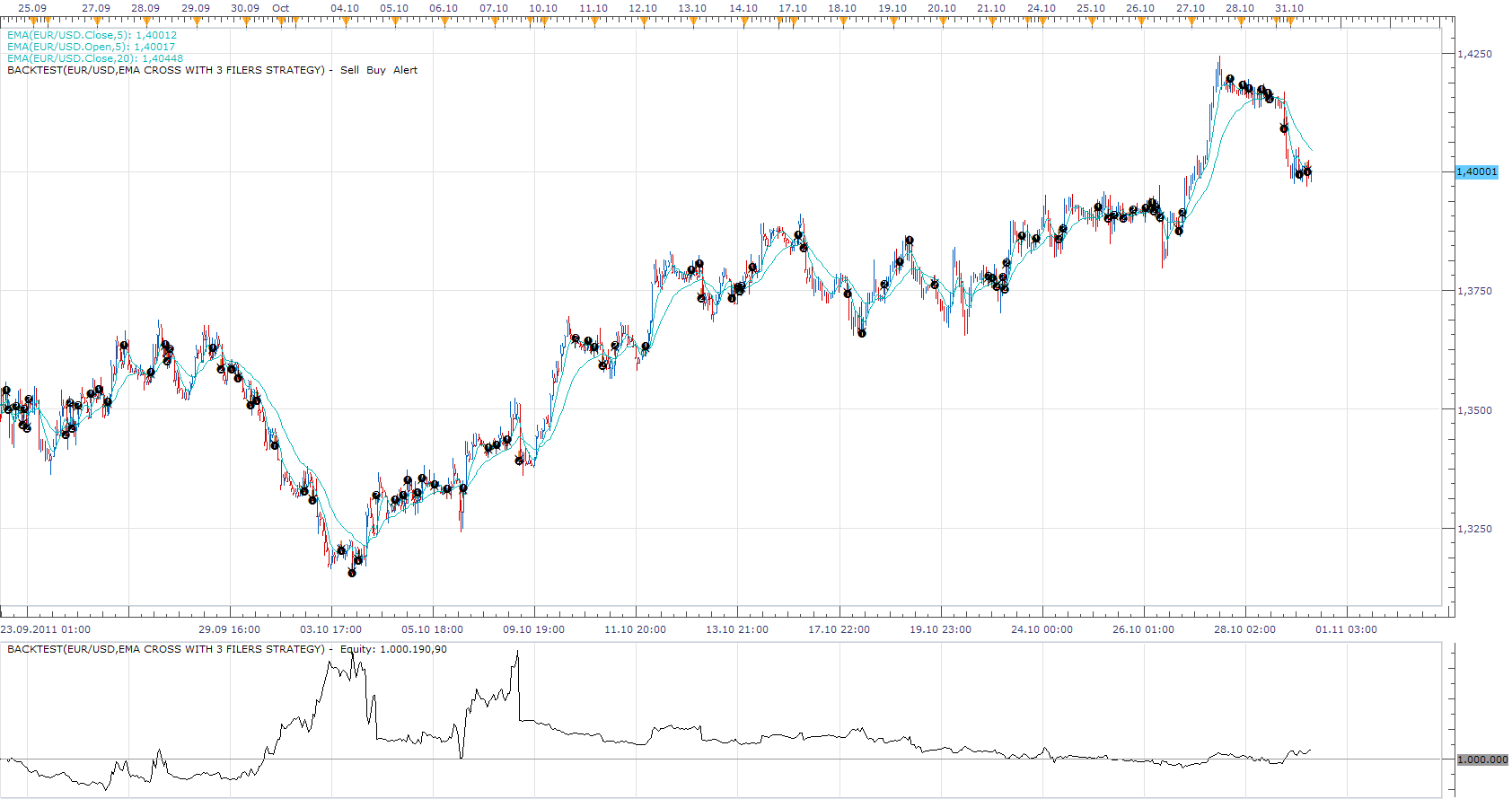Click the 1,3500 price axis label

click(x=1474, y=410)
